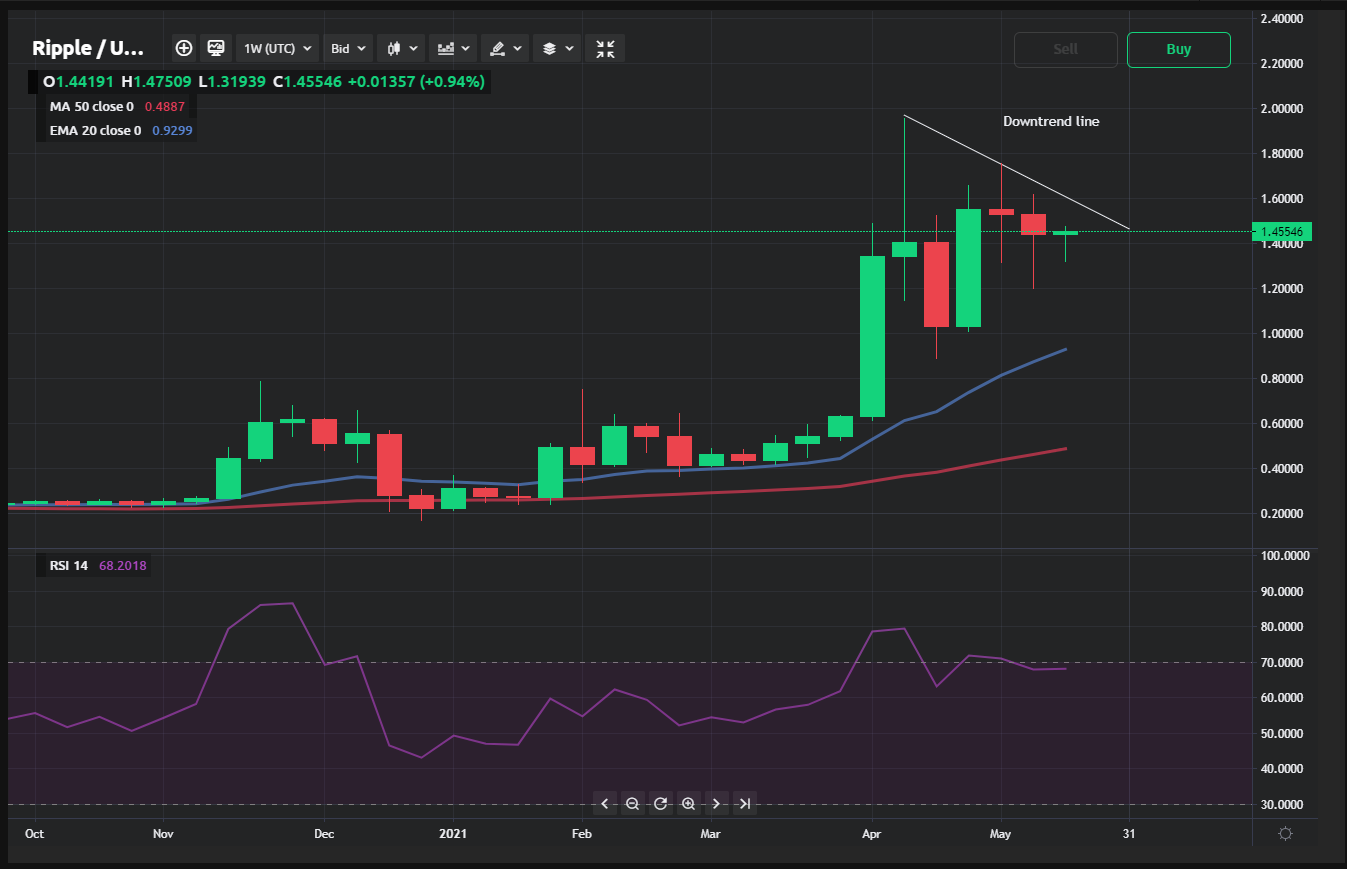
Task: Click the Apr label on time axis
Action: 872,833
